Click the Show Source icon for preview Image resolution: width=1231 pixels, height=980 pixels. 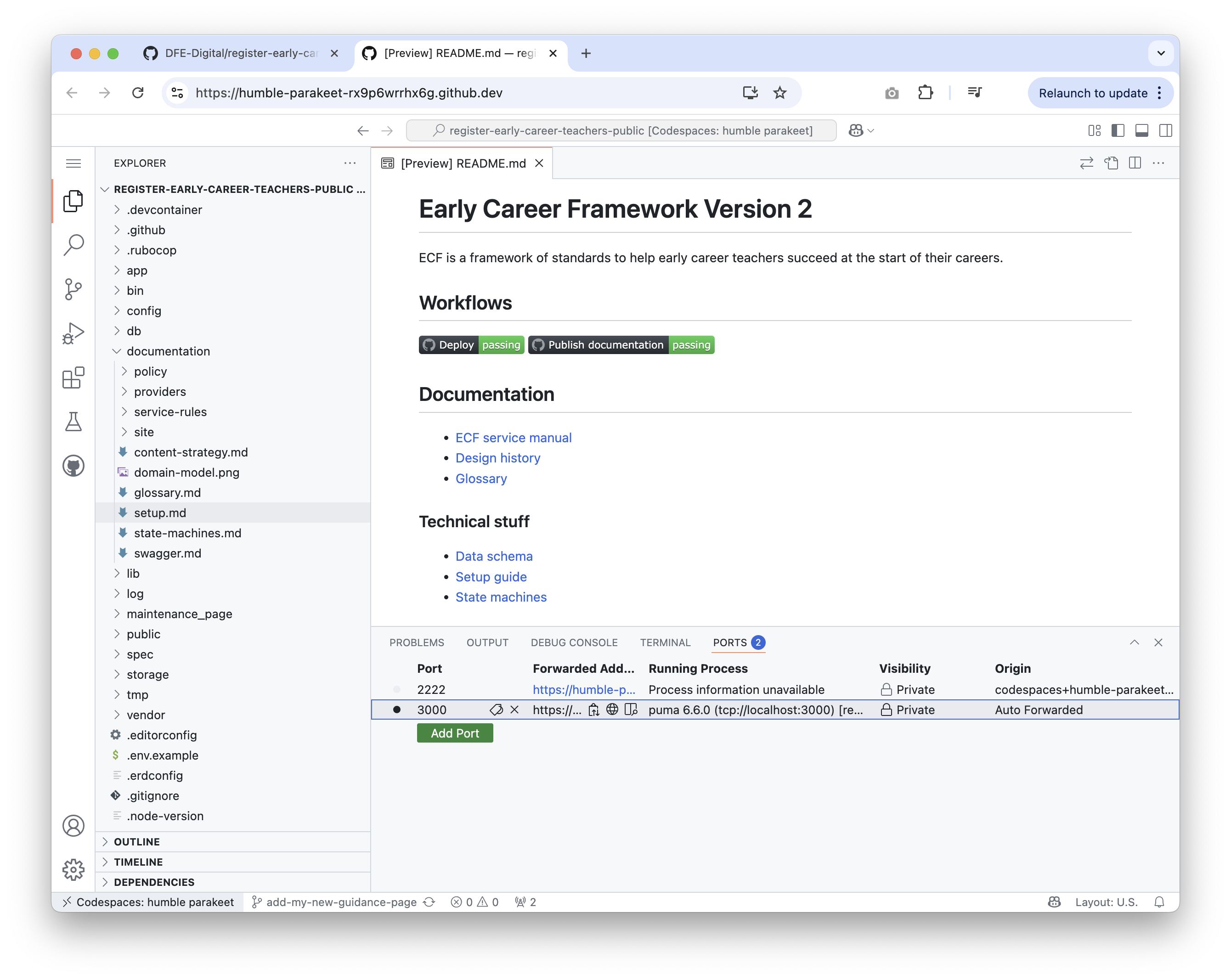coord(1111,163)
